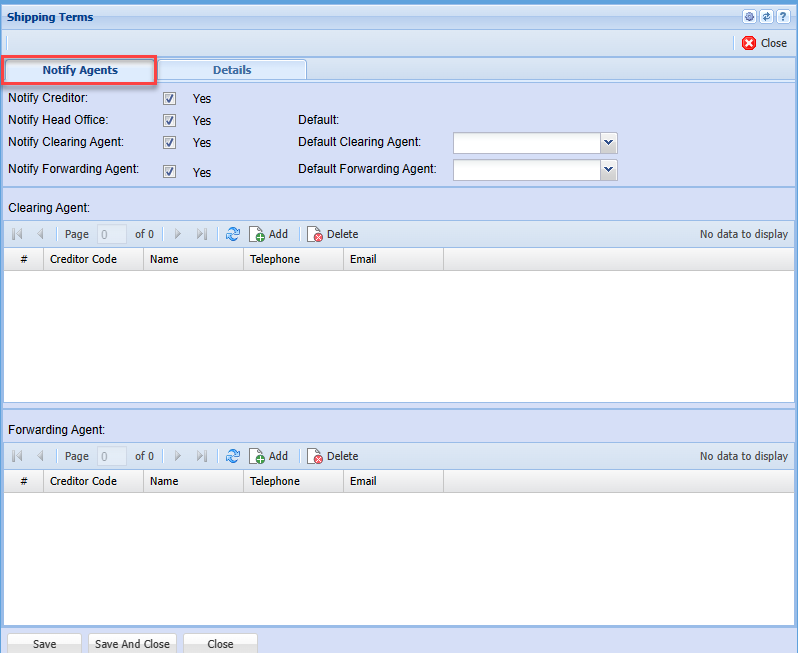Click the Save And Close button

click(x=132, y=644)
